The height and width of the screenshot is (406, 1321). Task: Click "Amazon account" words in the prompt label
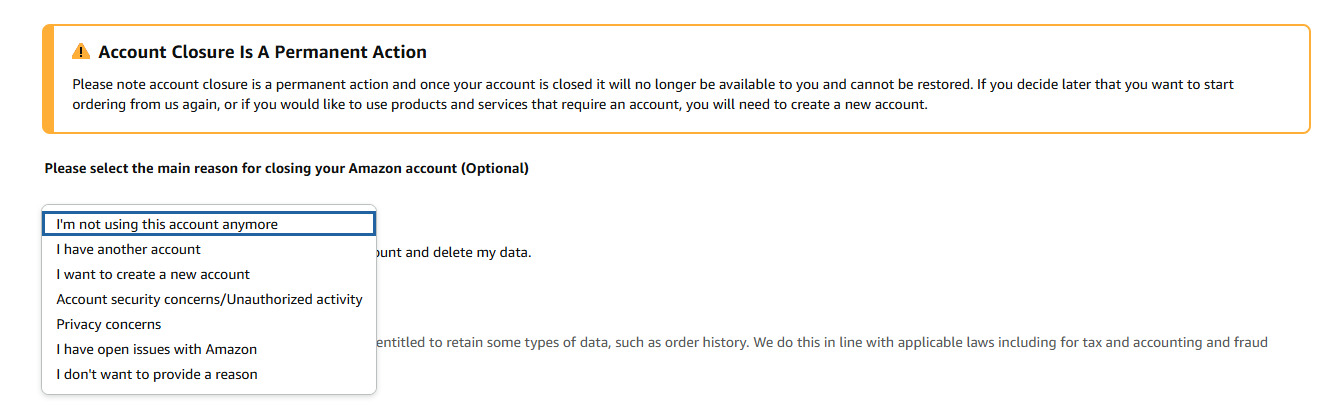pos(402,168)
